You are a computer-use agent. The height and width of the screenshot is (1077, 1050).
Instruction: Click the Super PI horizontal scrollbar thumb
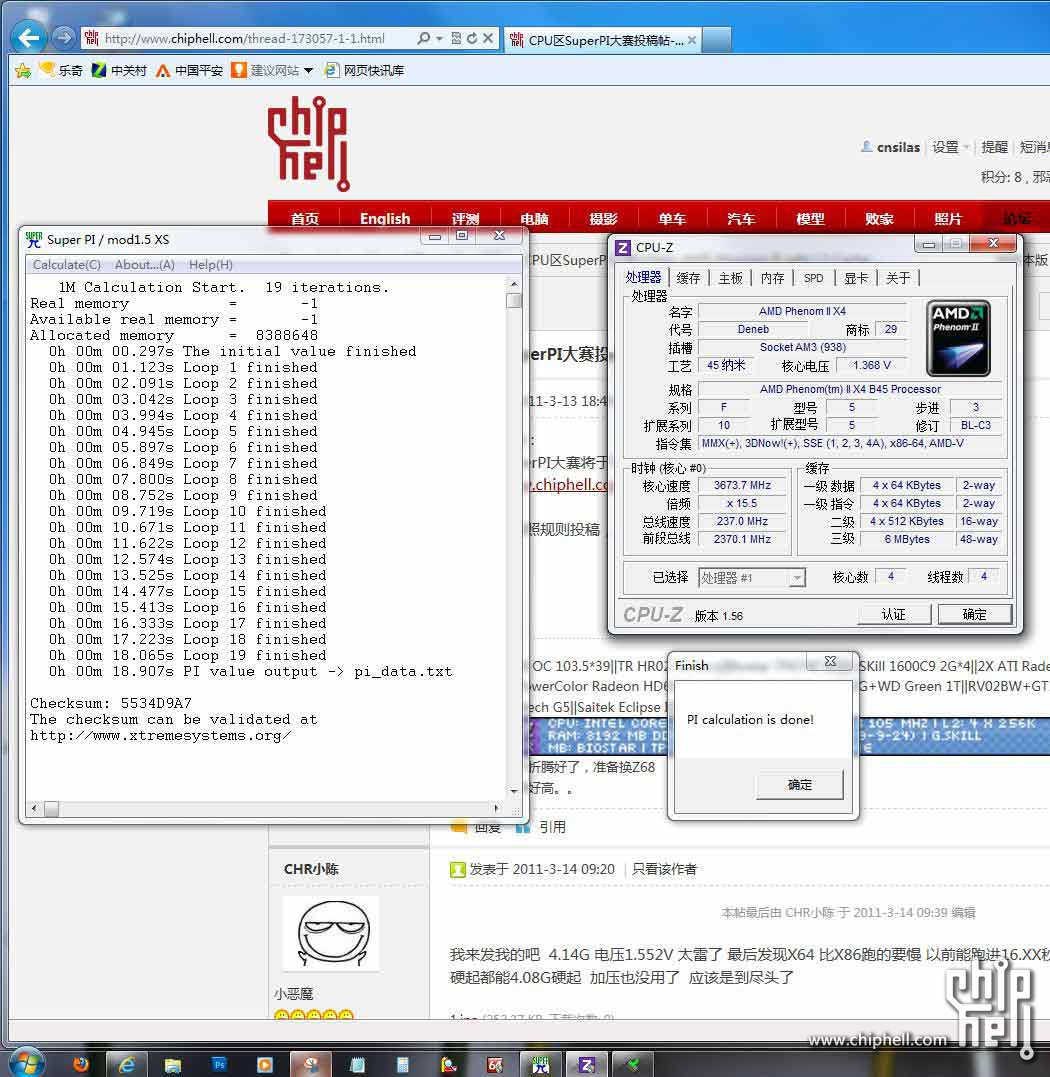pos(52,808)
